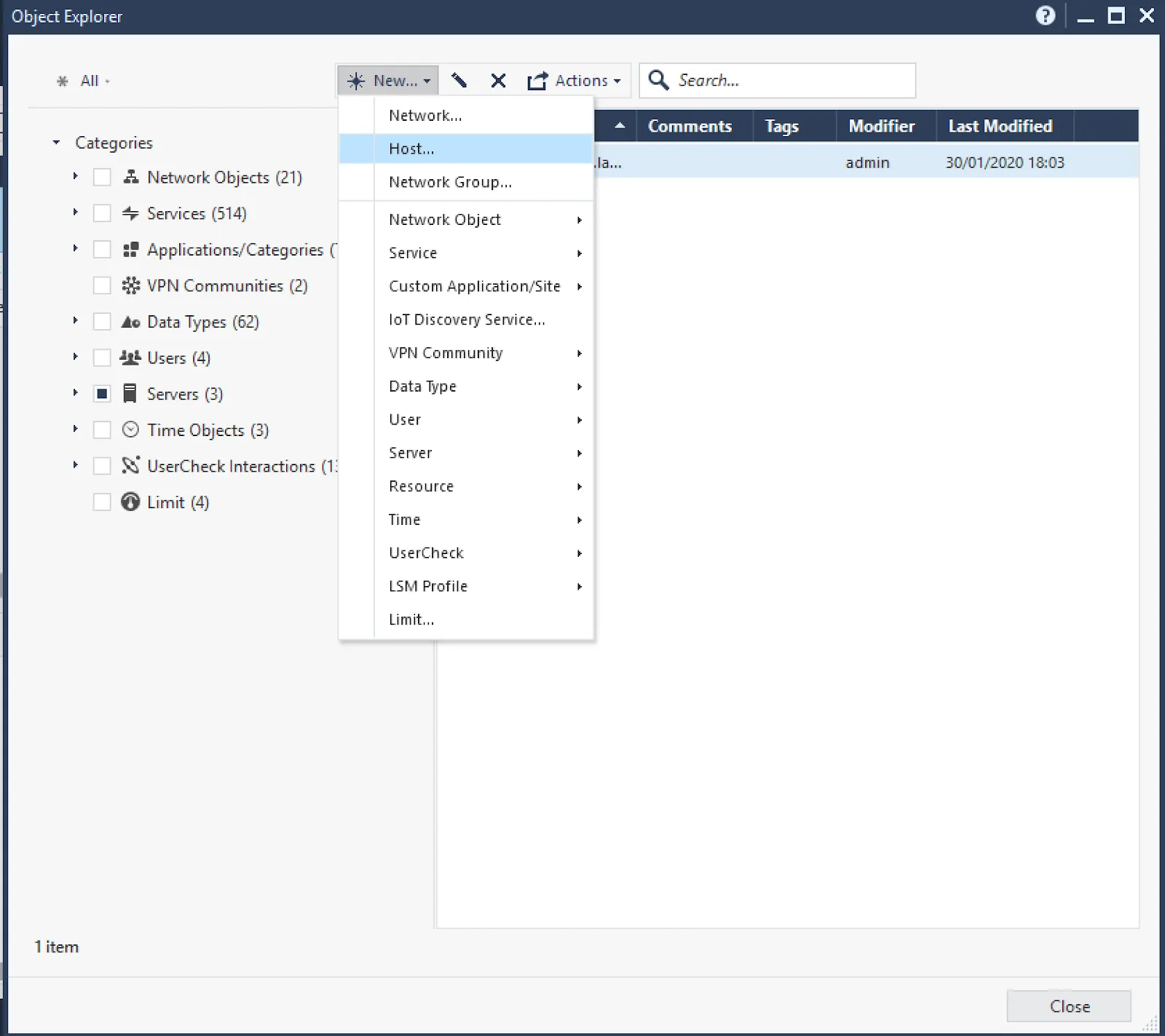This screenshot has height=1036, width=1165.
Task: Collapse the Categories section
Action: tap(57, 143)
